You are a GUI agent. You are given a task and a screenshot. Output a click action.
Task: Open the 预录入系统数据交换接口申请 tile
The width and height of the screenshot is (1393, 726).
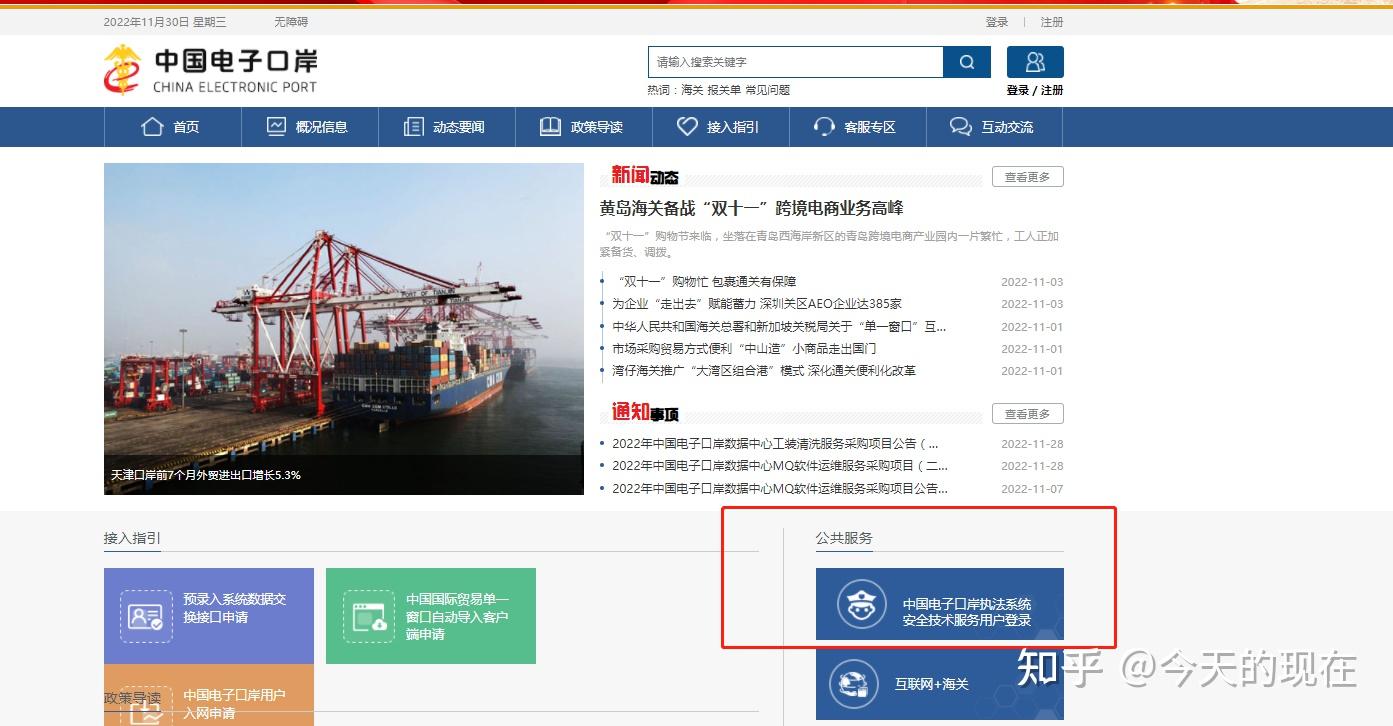209,616
